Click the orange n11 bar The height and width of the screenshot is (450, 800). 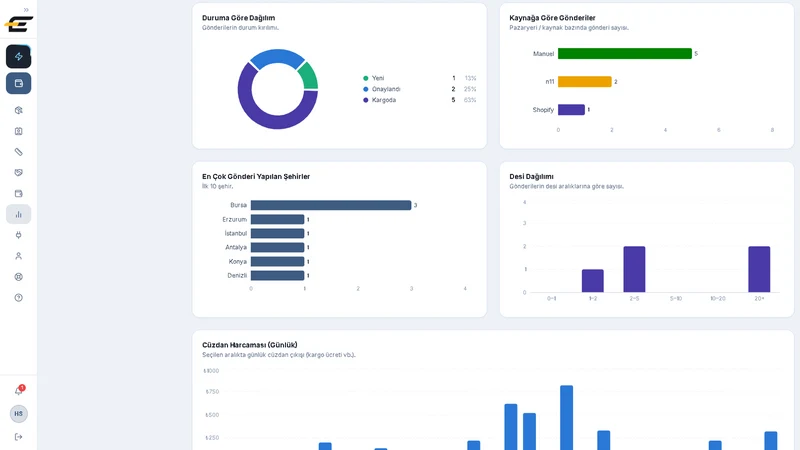[x=585, y=82]
